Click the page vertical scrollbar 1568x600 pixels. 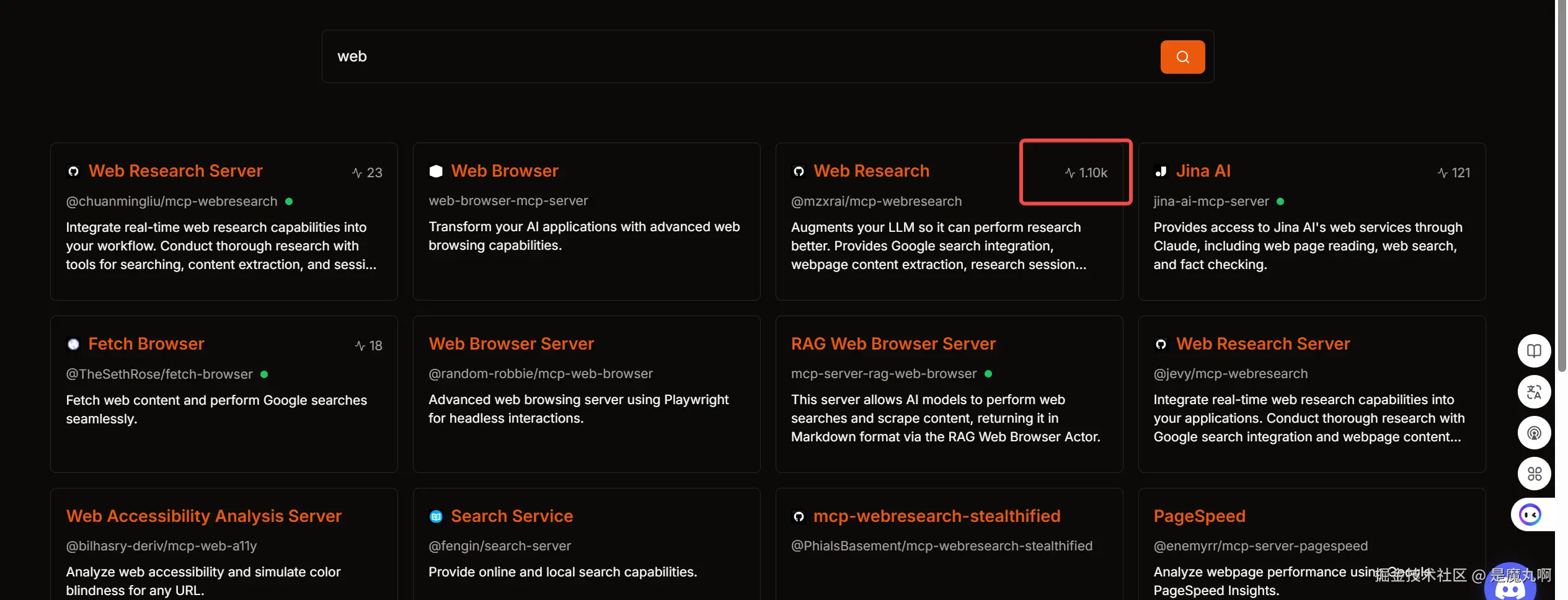(x=1561, y=186)
